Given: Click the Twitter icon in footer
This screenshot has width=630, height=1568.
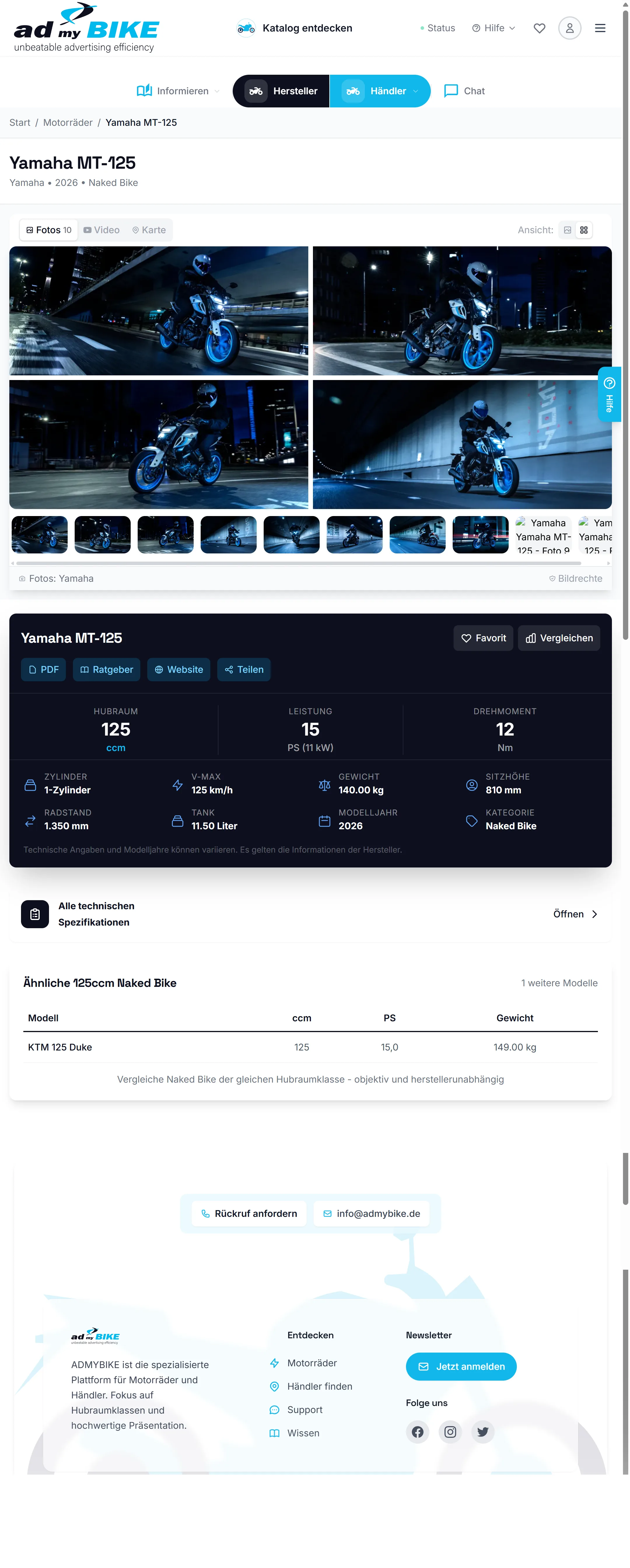Looking at the screenshot, I should click(x=483, y=1432).
